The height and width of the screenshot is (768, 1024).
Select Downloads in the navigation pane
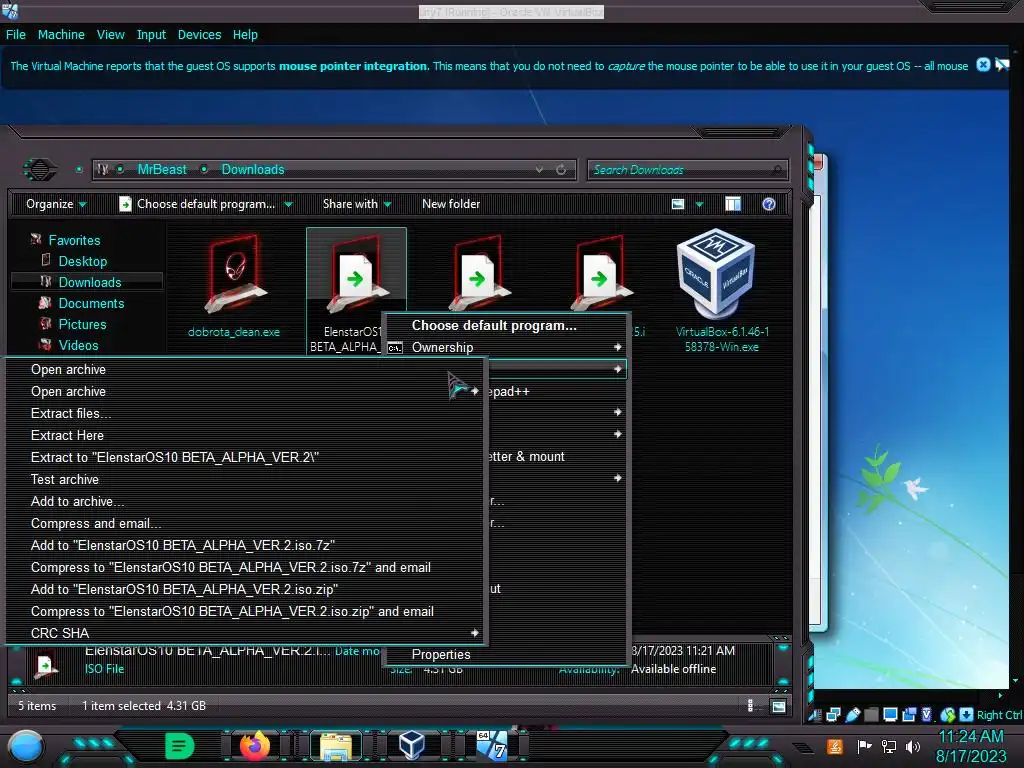89,282
